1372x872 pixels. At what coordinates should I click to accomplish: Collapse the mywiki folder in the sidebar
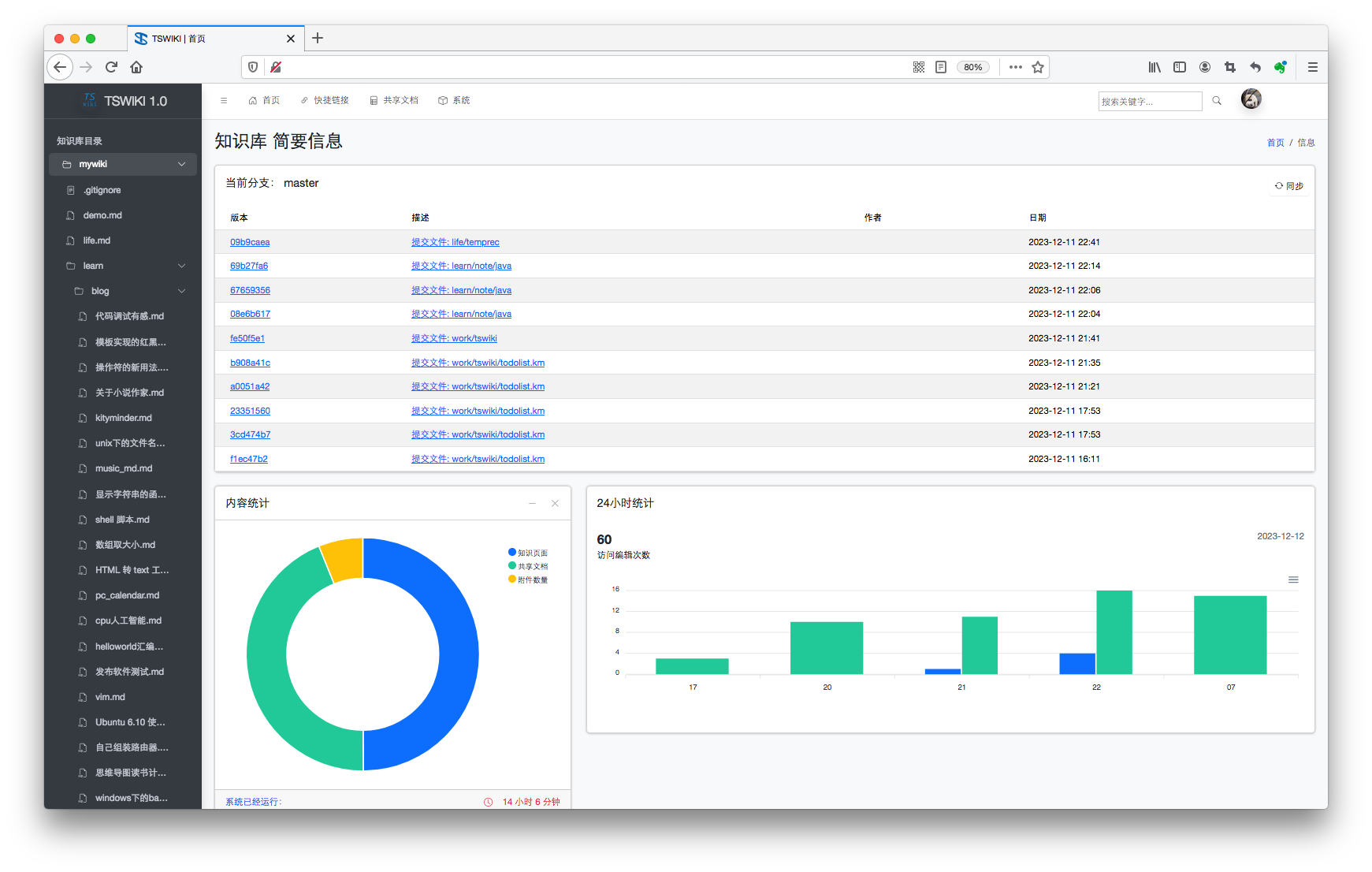tap(181, 164)
